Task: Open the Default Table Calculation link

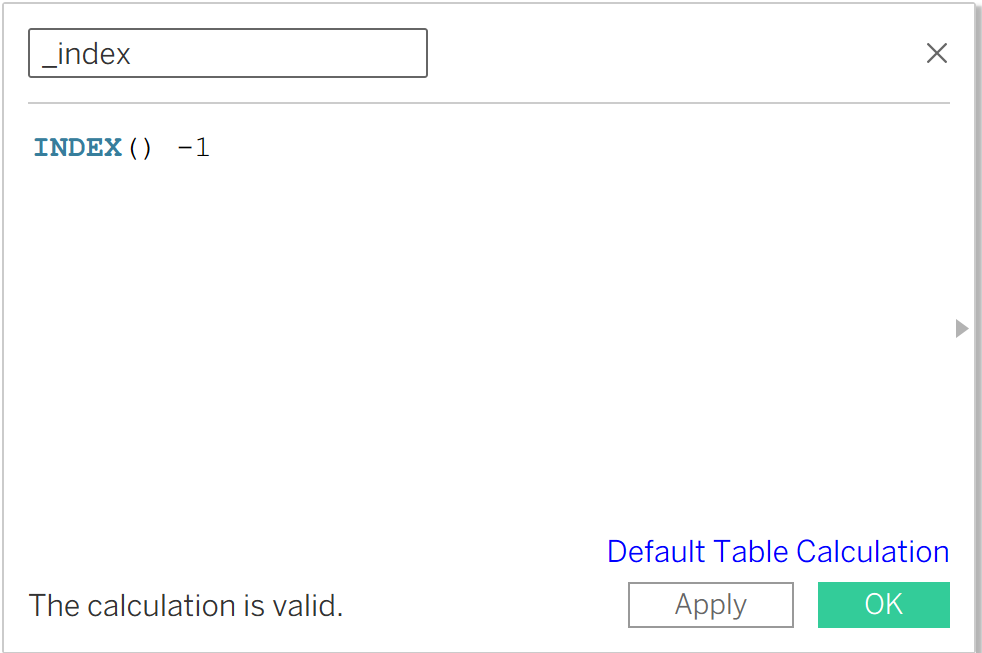Action: [x=777, y=552]
